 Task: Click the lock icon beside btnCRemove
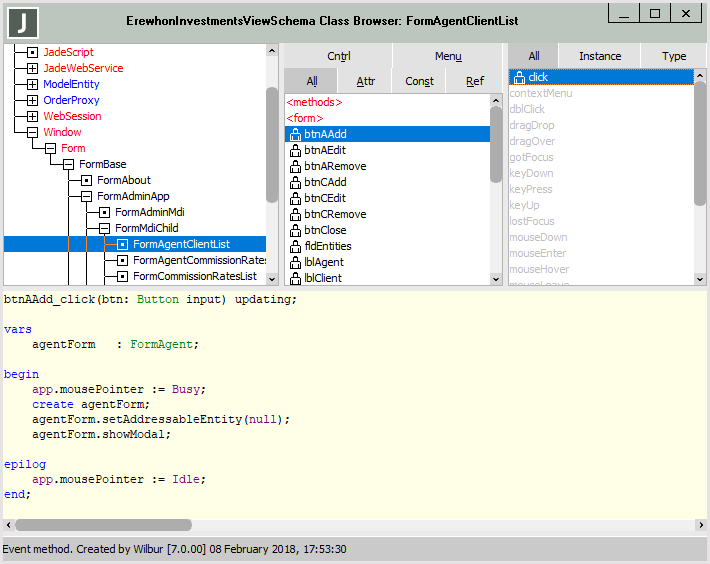tap(295, 214)
